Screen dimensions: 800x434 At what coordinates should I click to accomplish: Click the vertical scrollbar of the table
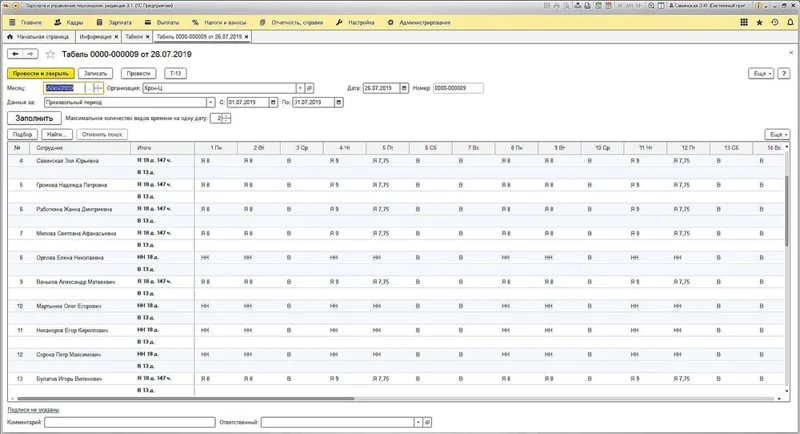point(786,210)
